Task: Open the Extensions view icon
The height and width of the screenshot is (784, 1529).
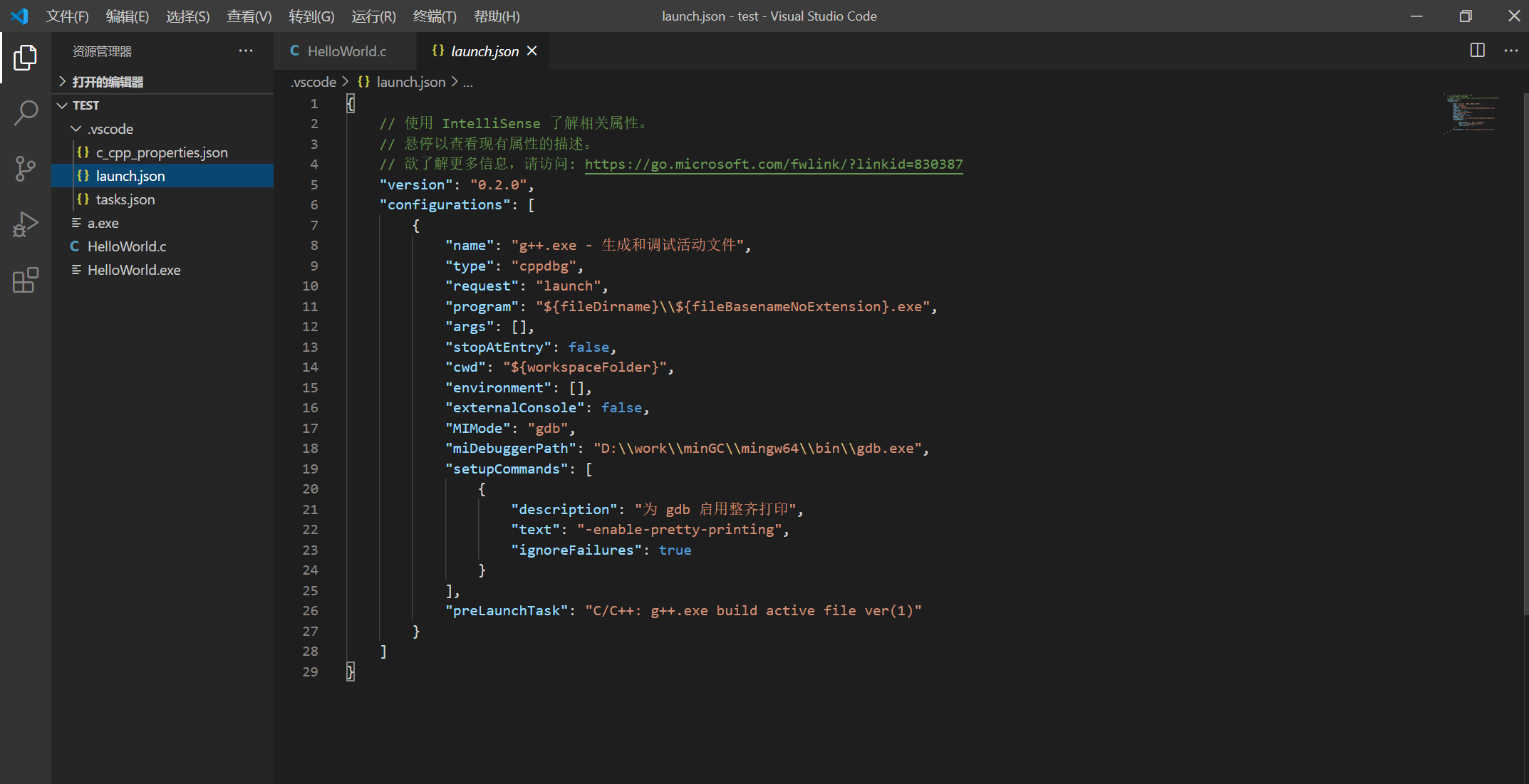Action: click(x=26, y=280)
